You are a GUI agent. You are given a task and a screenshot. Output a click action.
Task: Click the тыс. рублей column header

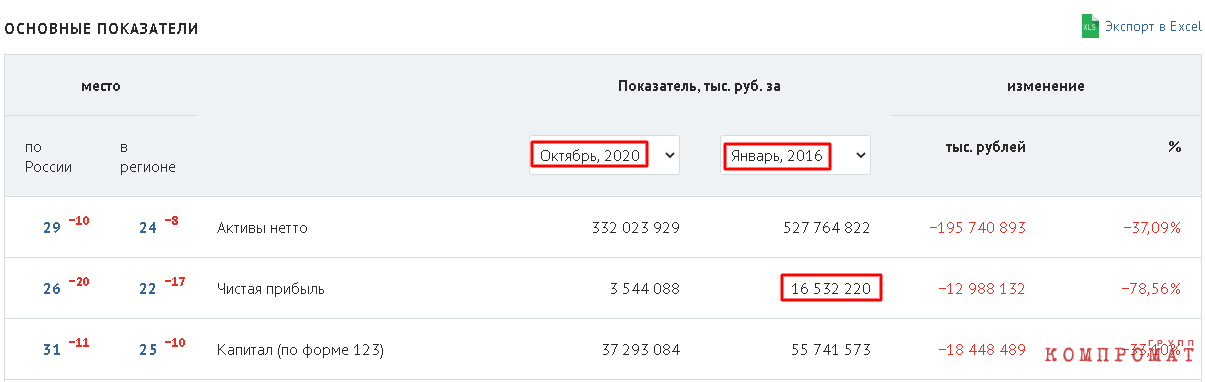[986, 147]
